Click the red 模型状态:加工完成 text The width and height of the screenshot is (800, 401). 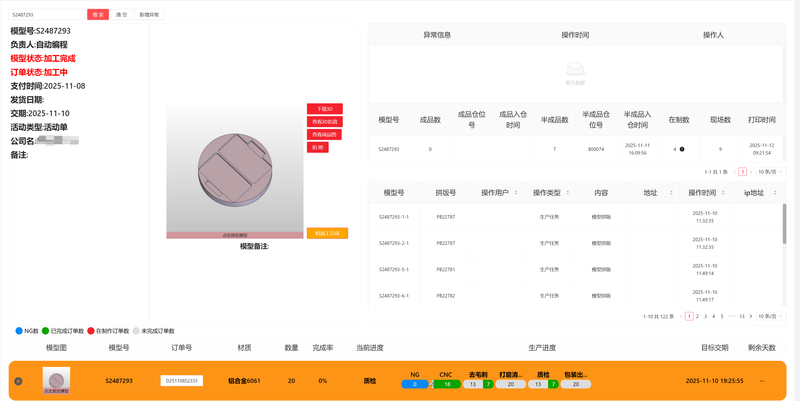coord(43,59)
